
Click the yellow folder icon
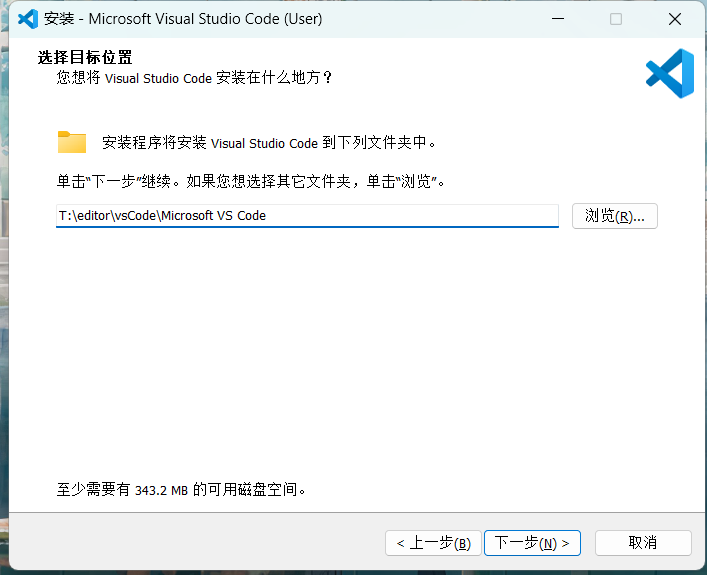(x=72, y=142)
